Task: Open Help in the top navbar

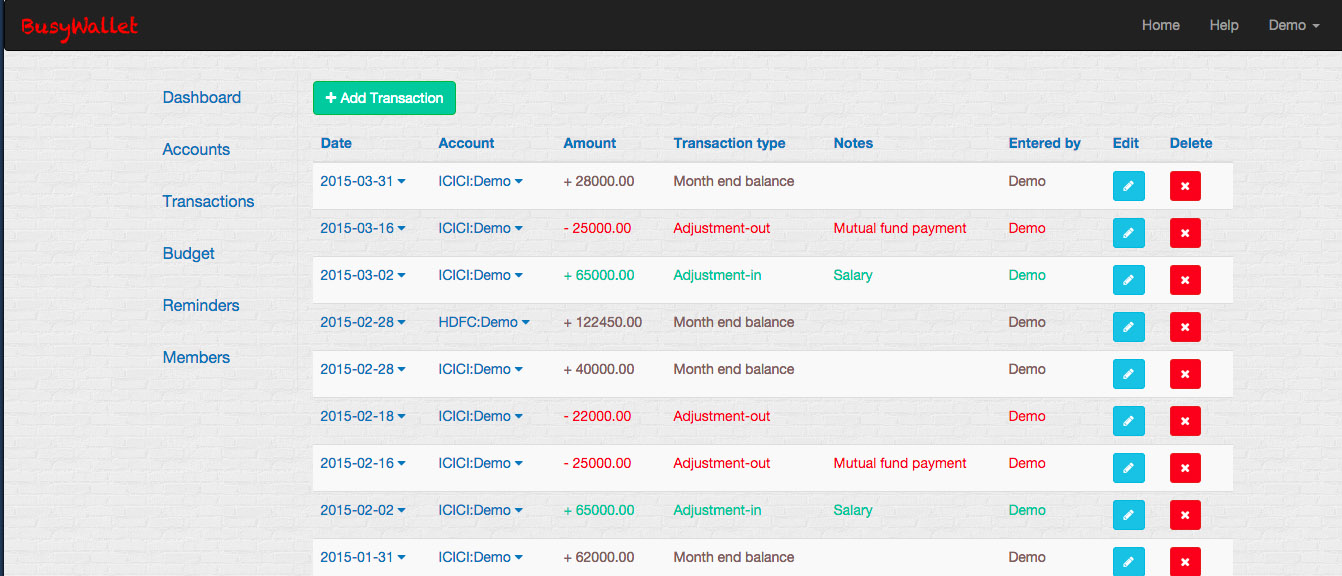Action: click(1224, 25)
